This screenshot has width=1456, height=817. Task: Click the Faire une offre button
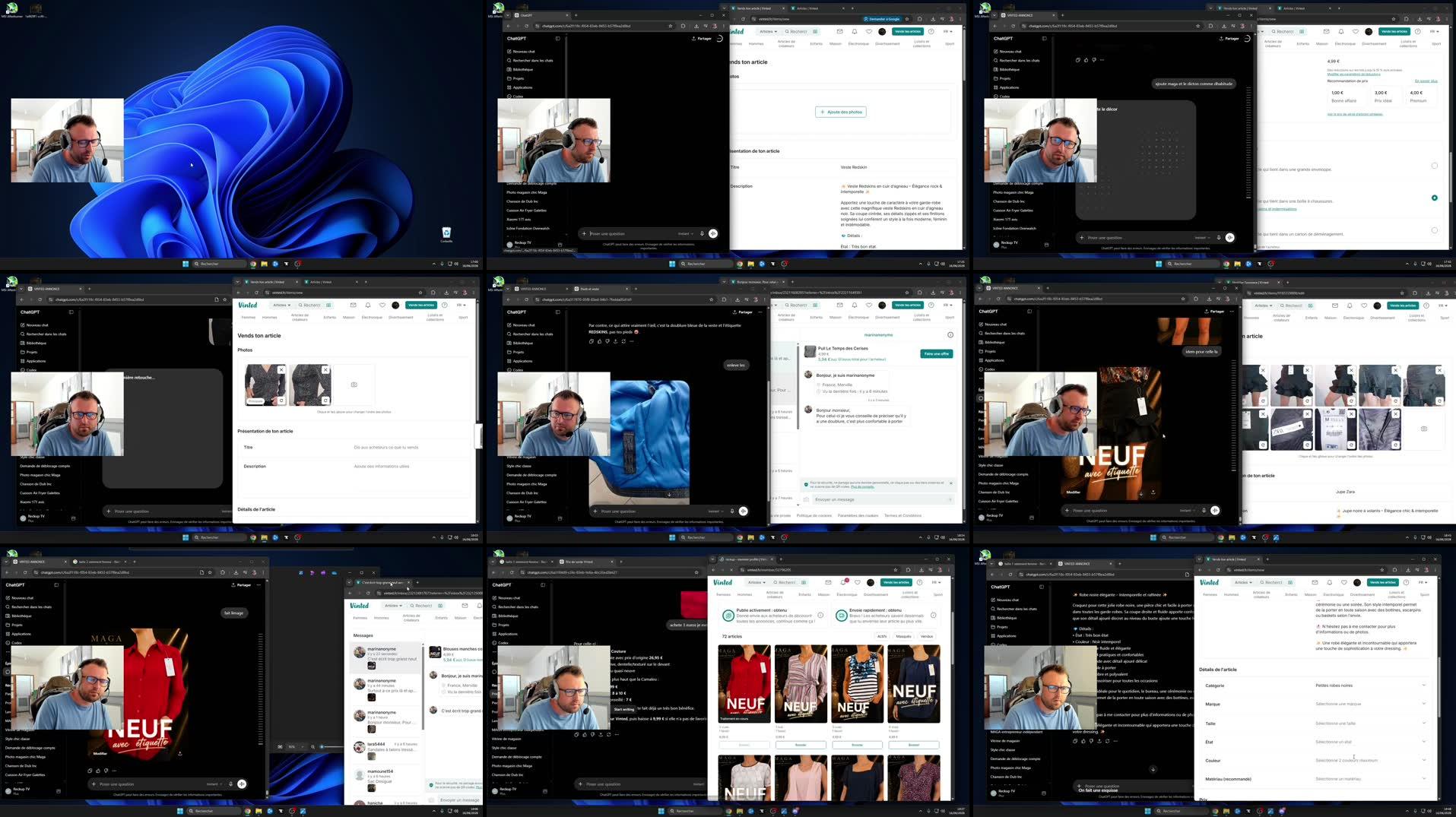(x=937, y=353)
